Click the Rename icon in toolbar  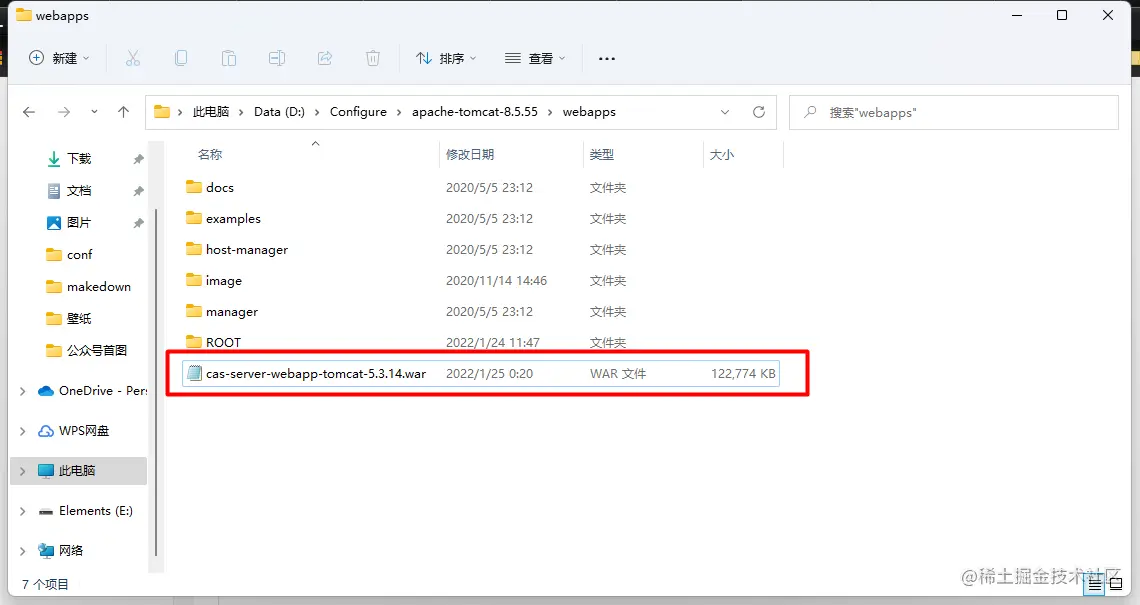tap(277, 58)
